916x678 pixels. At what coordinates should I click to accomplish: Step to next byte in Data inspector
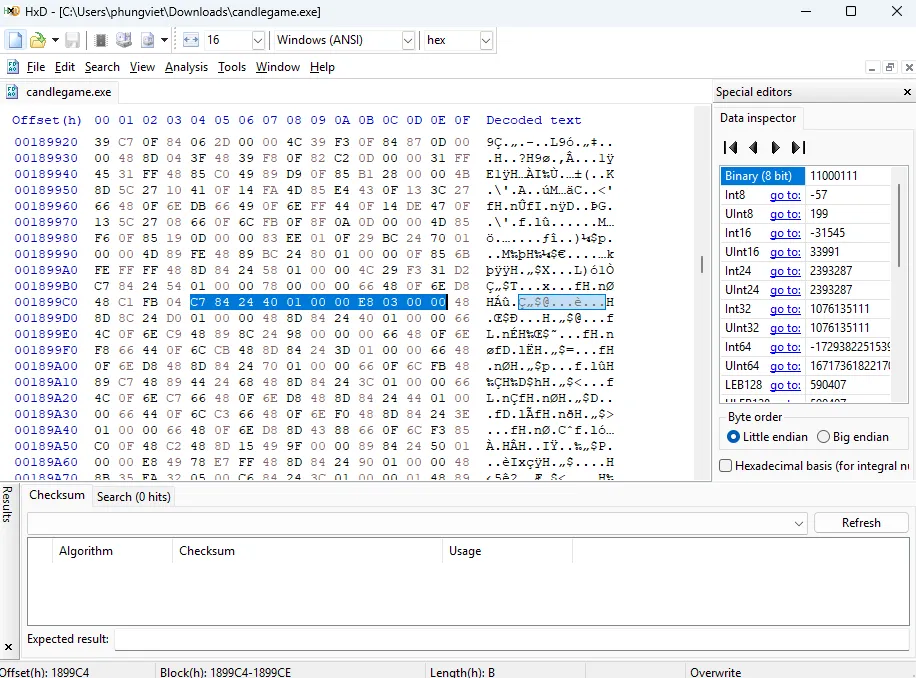pyautogui.click(x=775, y=147)
